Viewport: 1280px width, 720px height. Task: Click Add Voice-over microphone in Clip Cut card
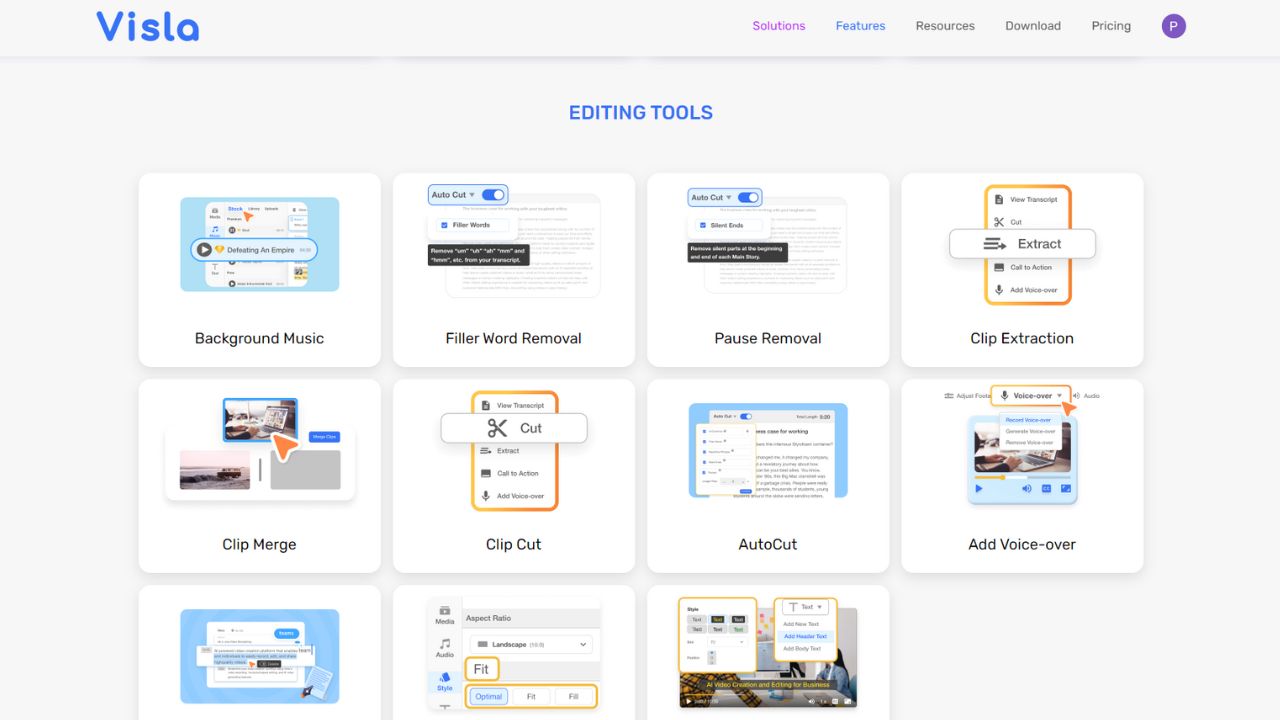click(486, 496)
